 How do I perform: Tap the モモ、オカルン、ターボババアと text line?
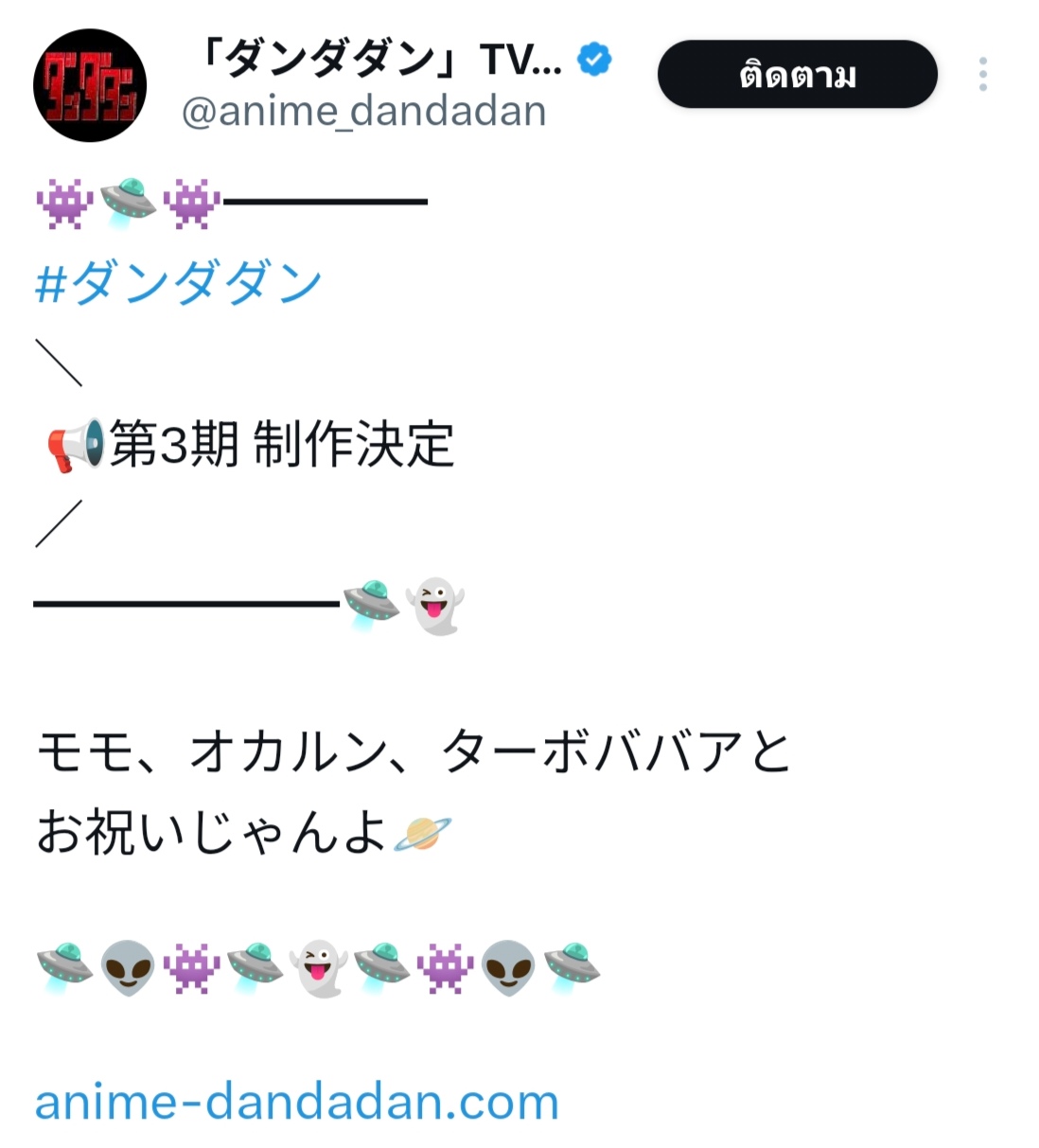coord(414,751)
